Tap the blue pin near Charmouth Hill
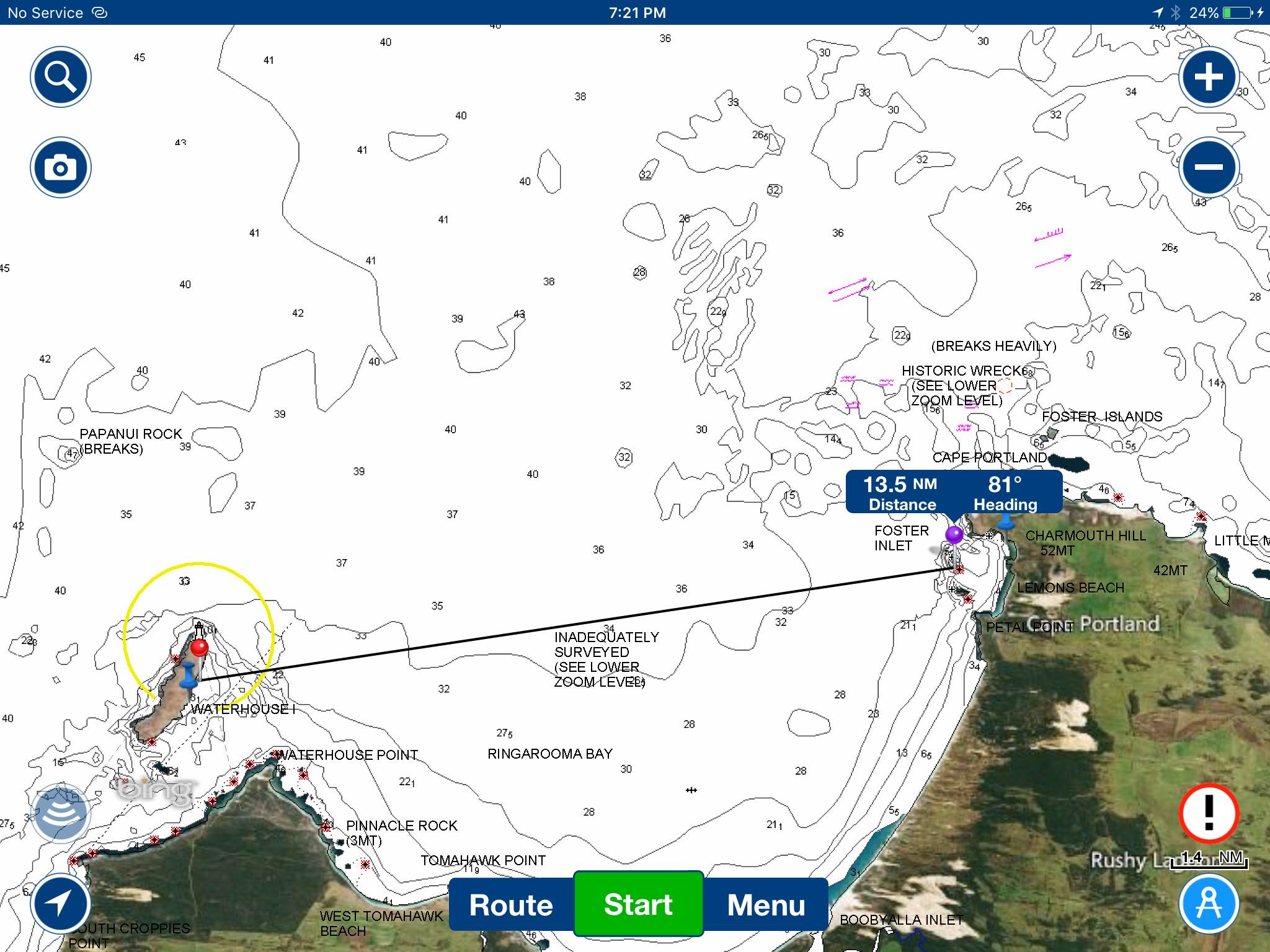The image size is (1270, 952). 1006,522
